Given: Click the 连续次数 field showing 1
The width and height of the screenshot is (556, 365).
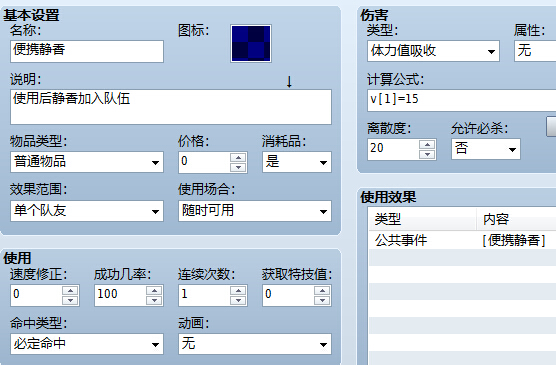Looking at the screenshot, I should [x=204, y=295].
